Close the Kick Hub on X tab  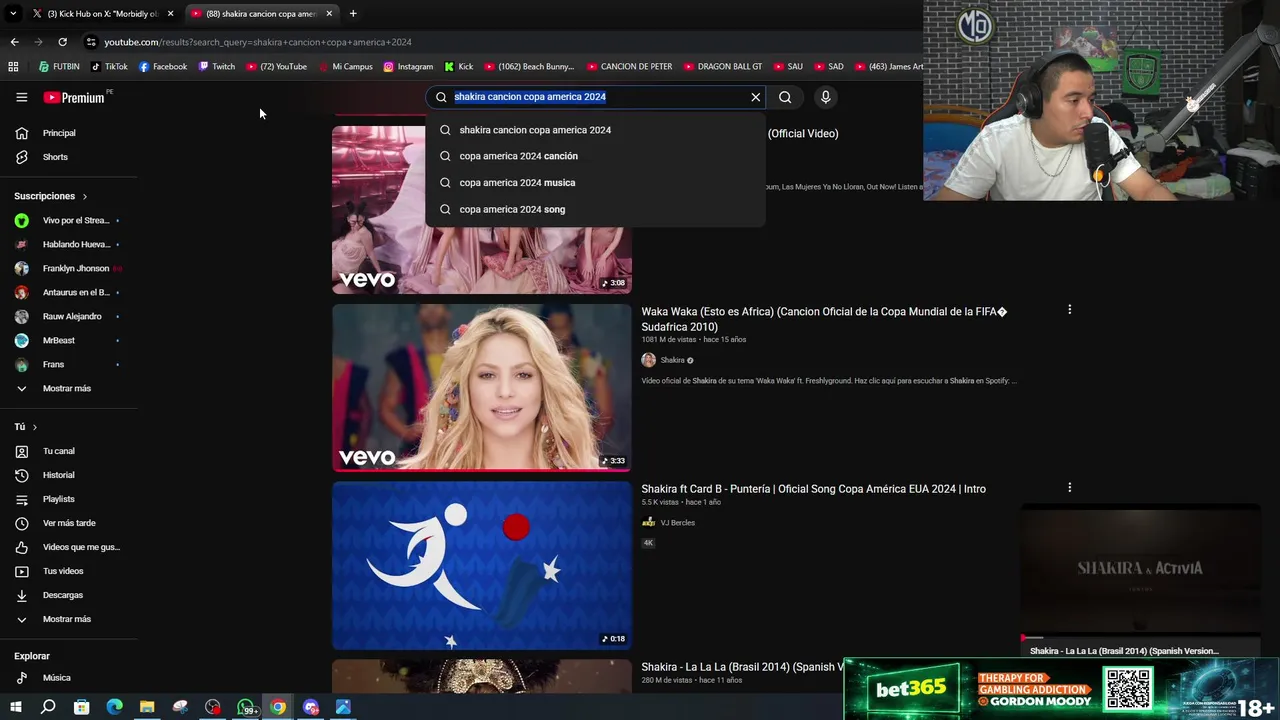point(170,13)
